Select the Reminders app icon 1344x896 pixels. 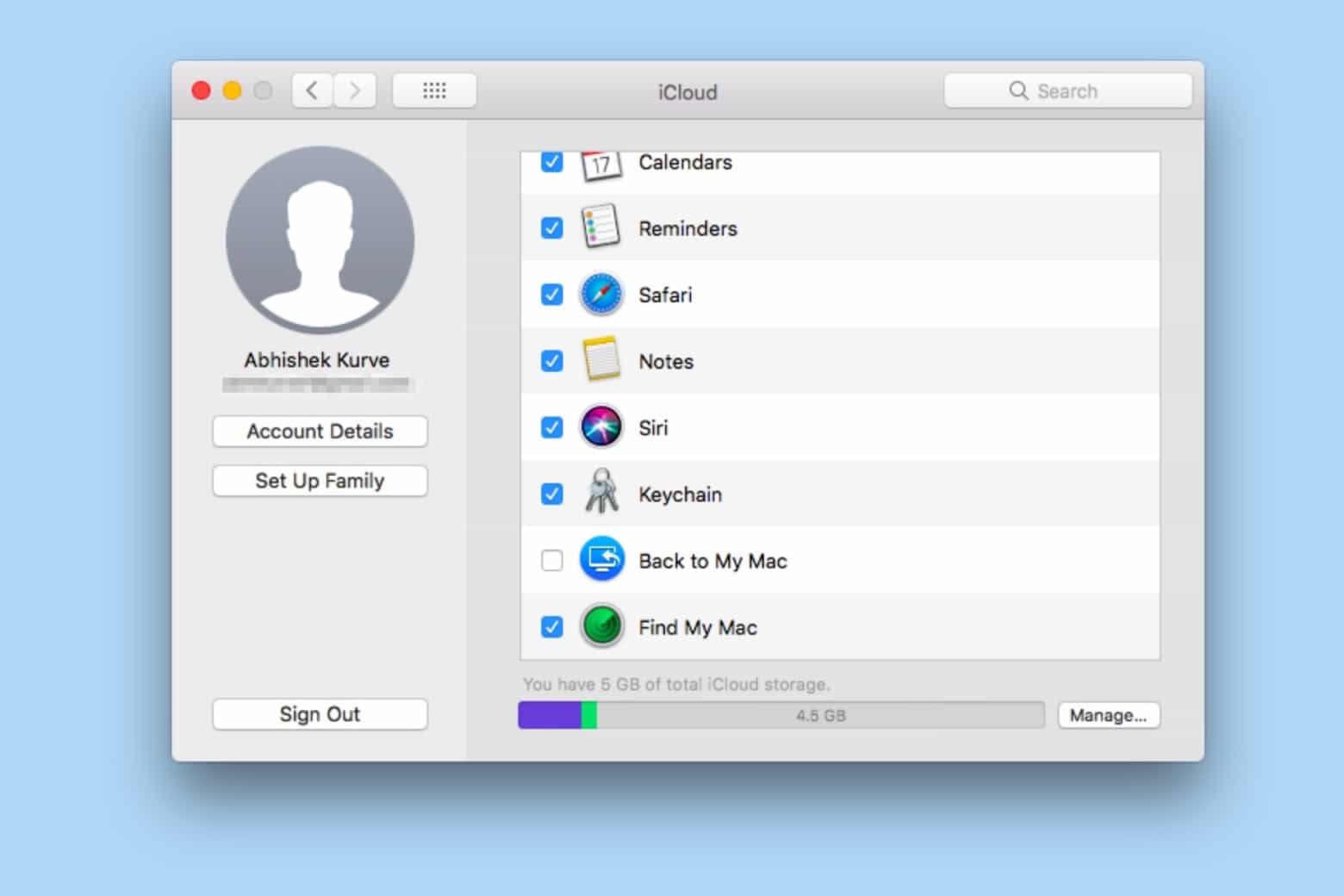[600, 227]
